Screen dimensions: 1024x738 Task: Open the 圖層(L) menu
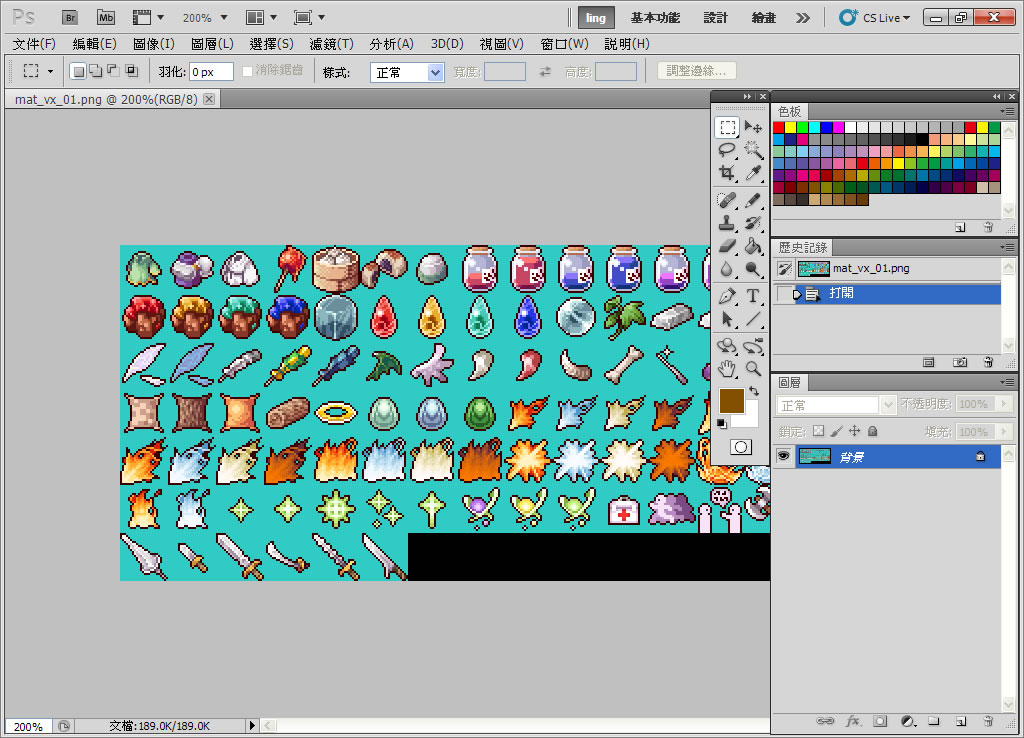tap(212, 44)
